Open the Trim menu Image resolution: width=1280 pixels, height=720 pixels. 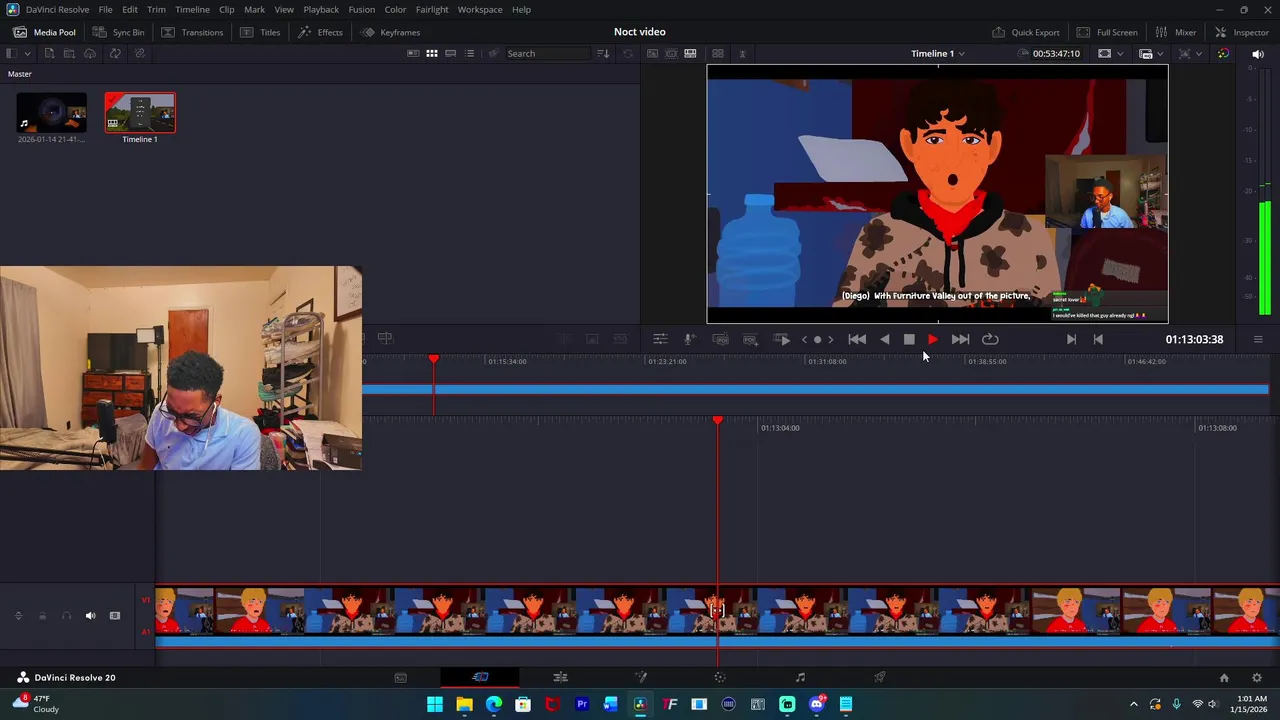point(156,9)
